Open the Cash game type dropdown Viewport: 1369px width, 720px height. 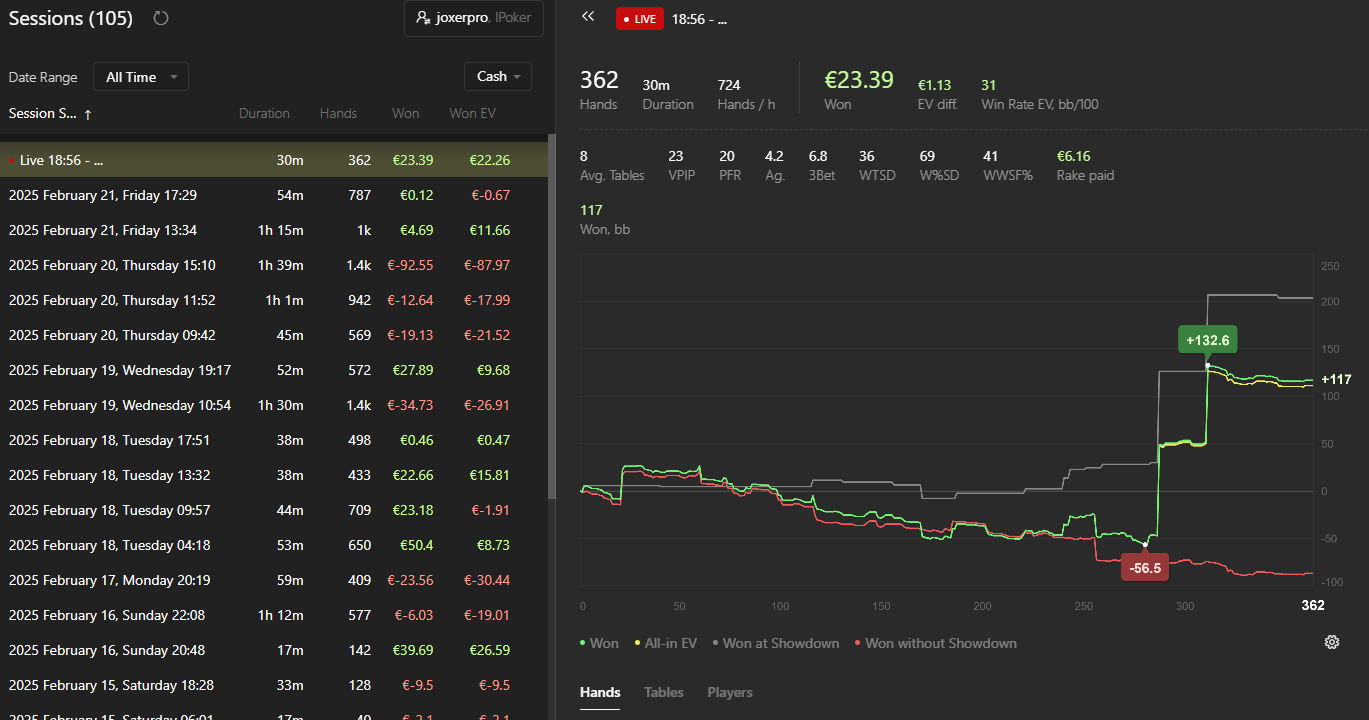498,77
